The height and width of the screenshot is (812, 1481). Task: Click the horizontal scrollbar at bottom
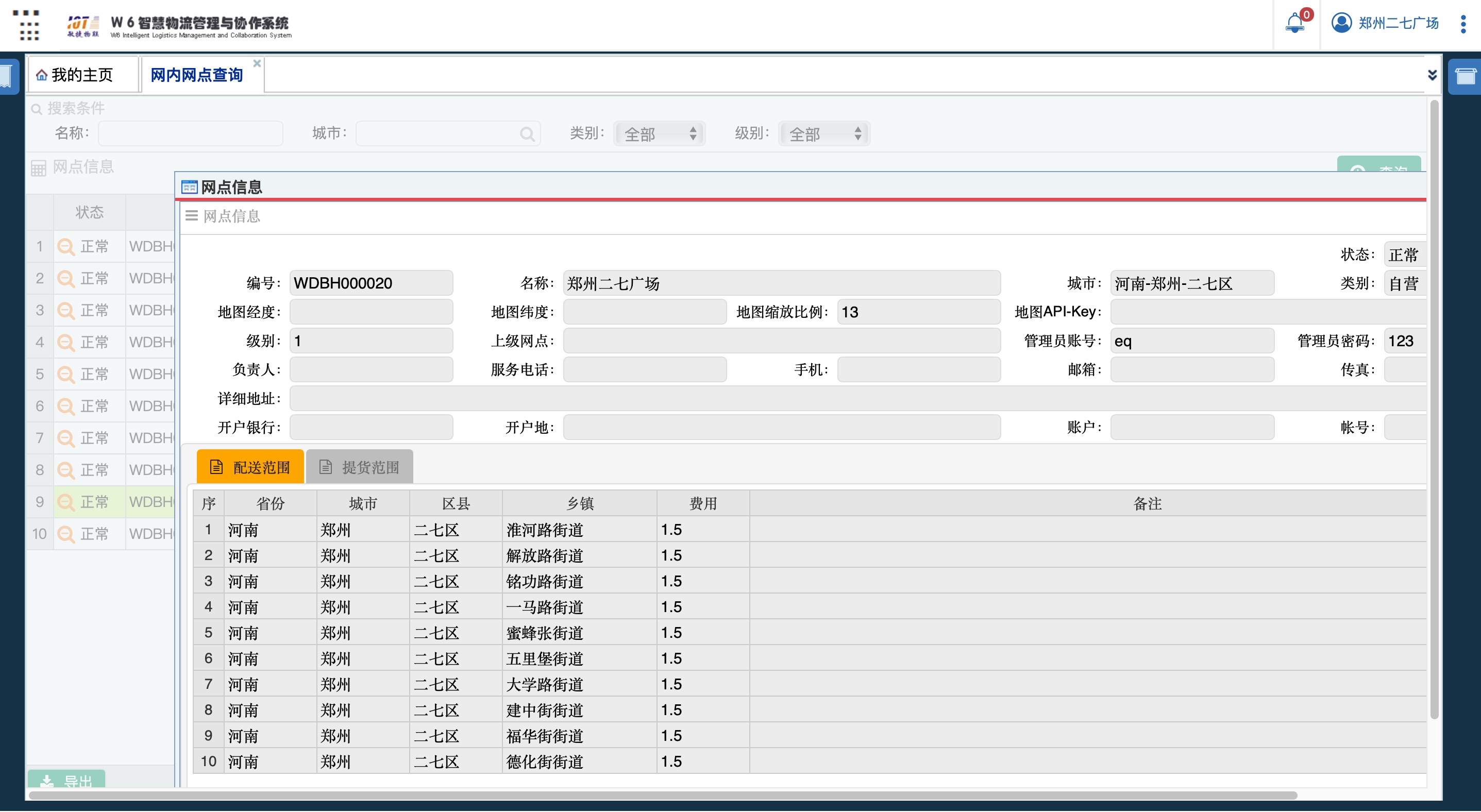pos(661,796)
